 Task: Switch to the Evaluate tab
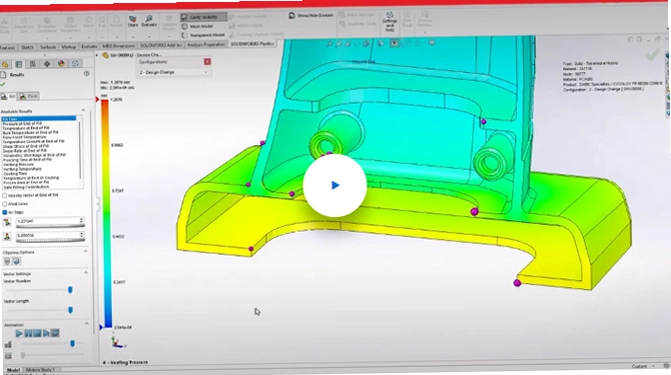coord(89,47)
